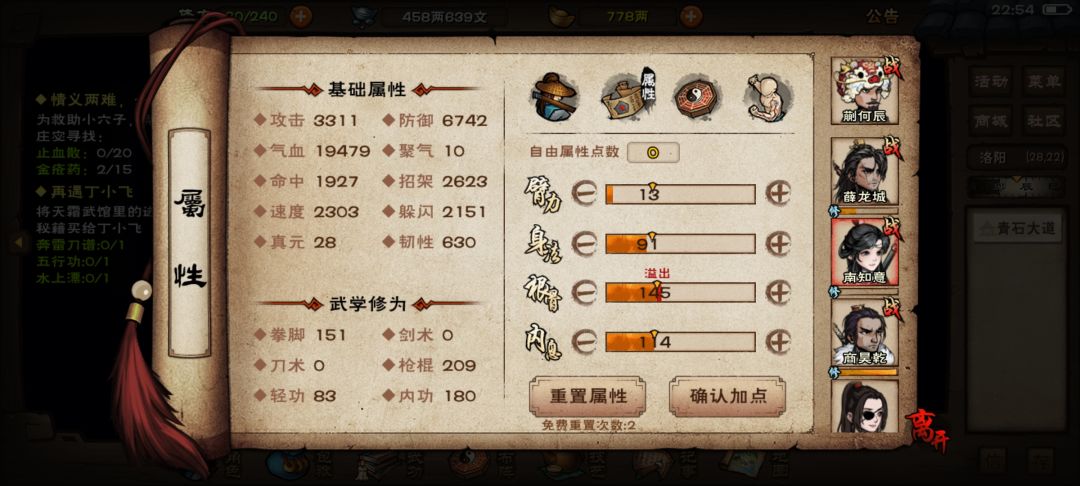Screen dimensions: 1080x486
Task: Expand the quest panel left arrow
Action: 19,242
